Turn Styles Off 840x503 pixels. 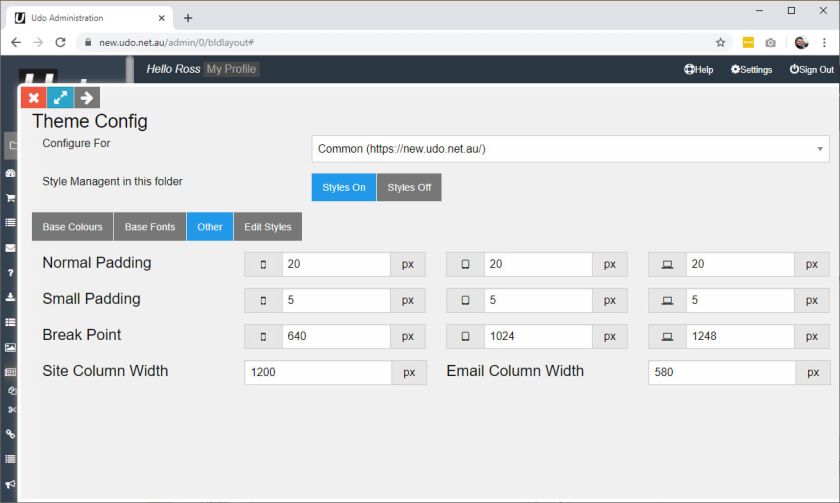[409, 187]
